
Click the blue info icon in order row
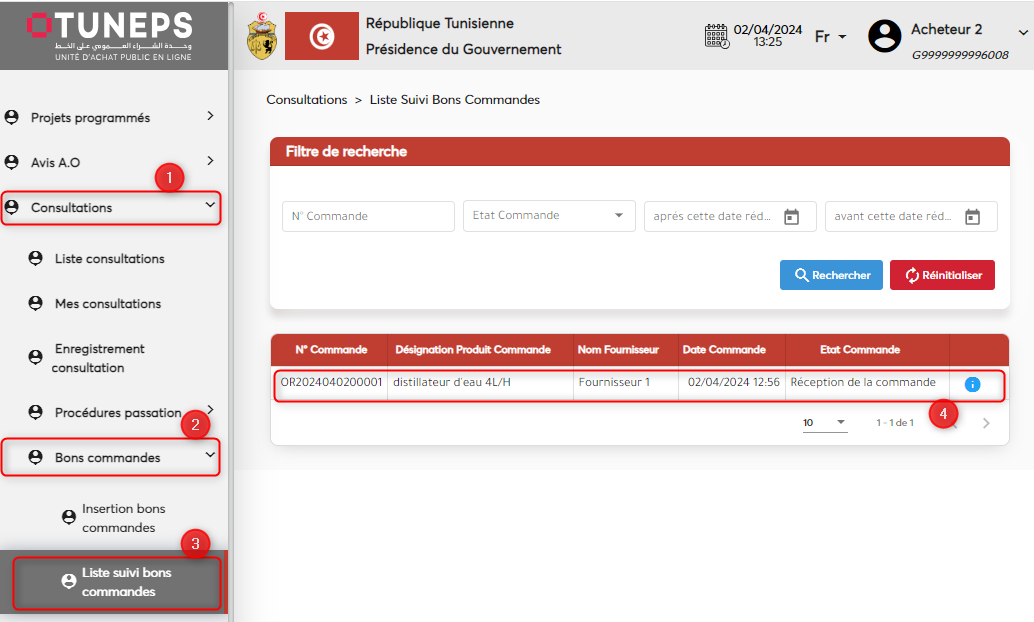(972, 384)
